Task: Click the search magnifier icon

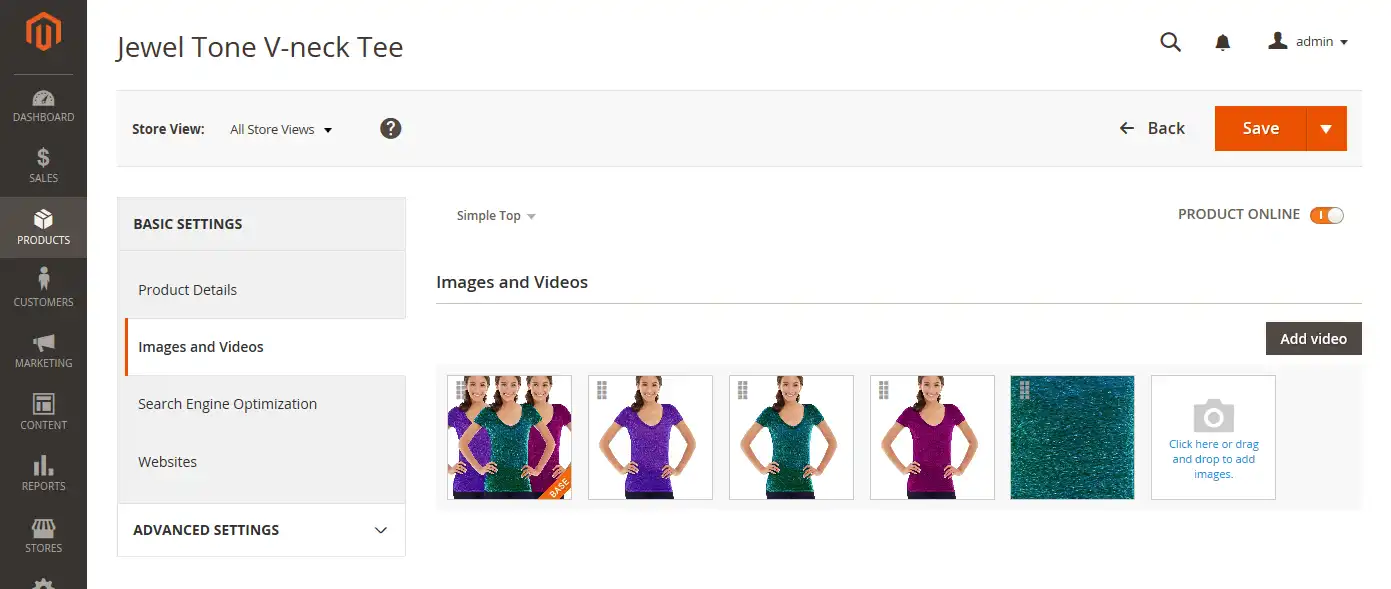Action: click(x=1170, y=42)
